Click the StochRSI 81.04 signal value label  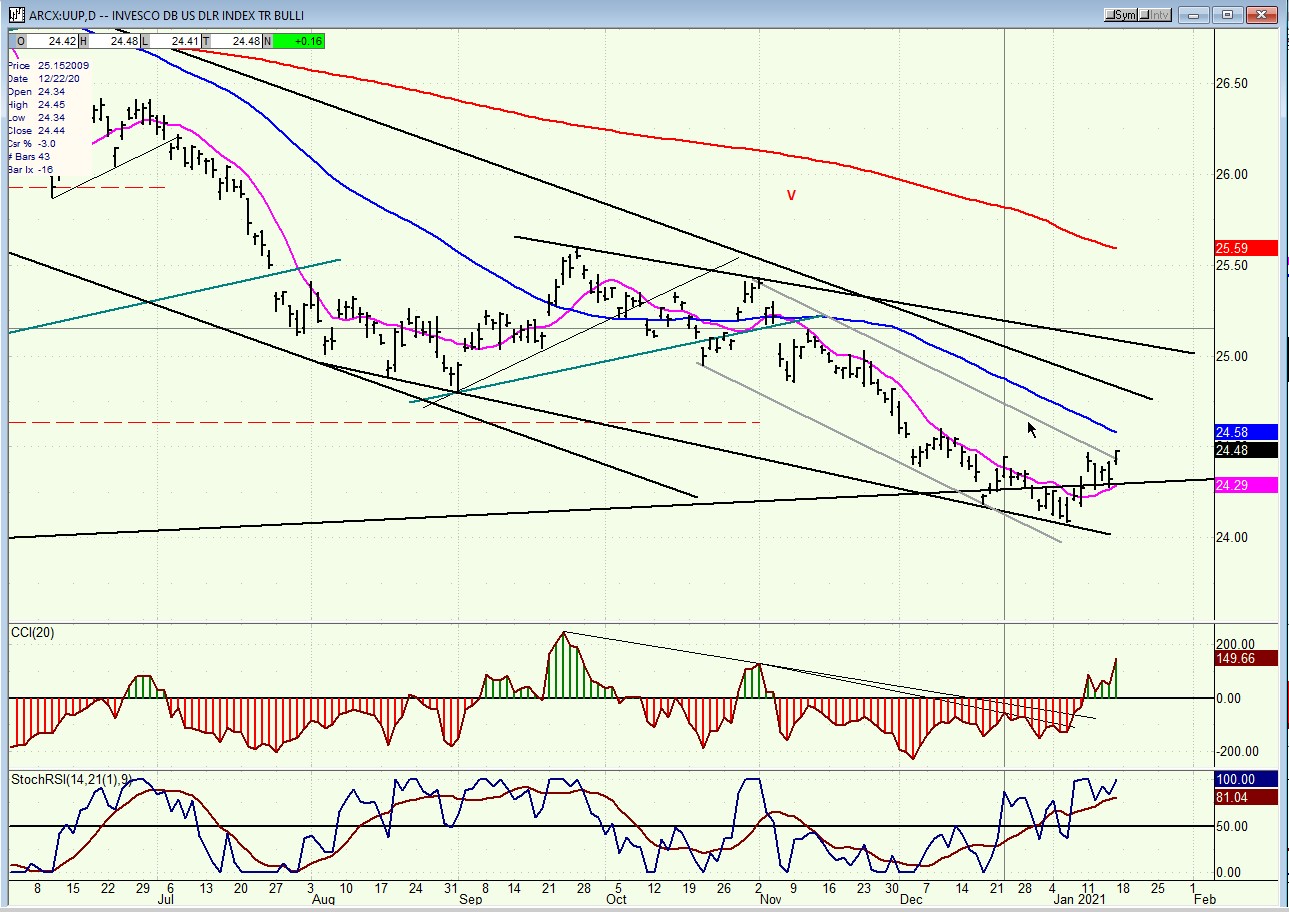pos(1244,797)
